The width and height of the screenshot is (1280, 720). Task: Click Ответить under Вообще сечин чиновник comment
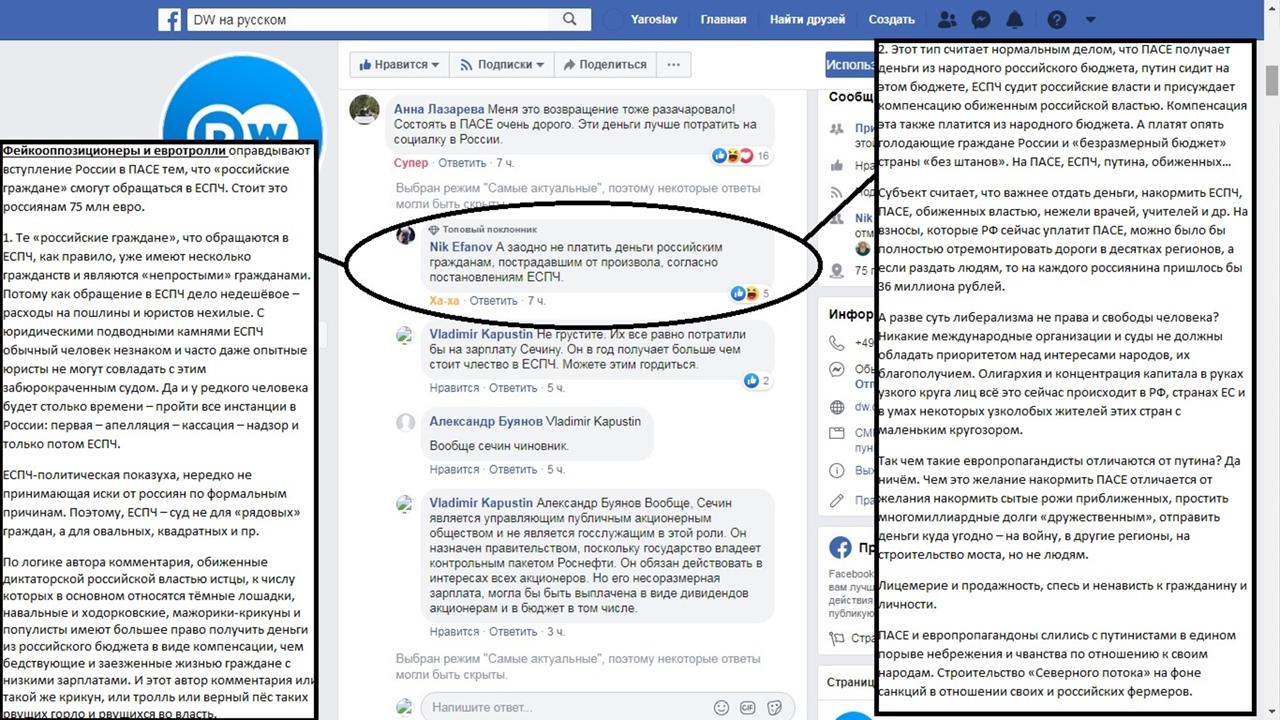(x=514, y=469)
